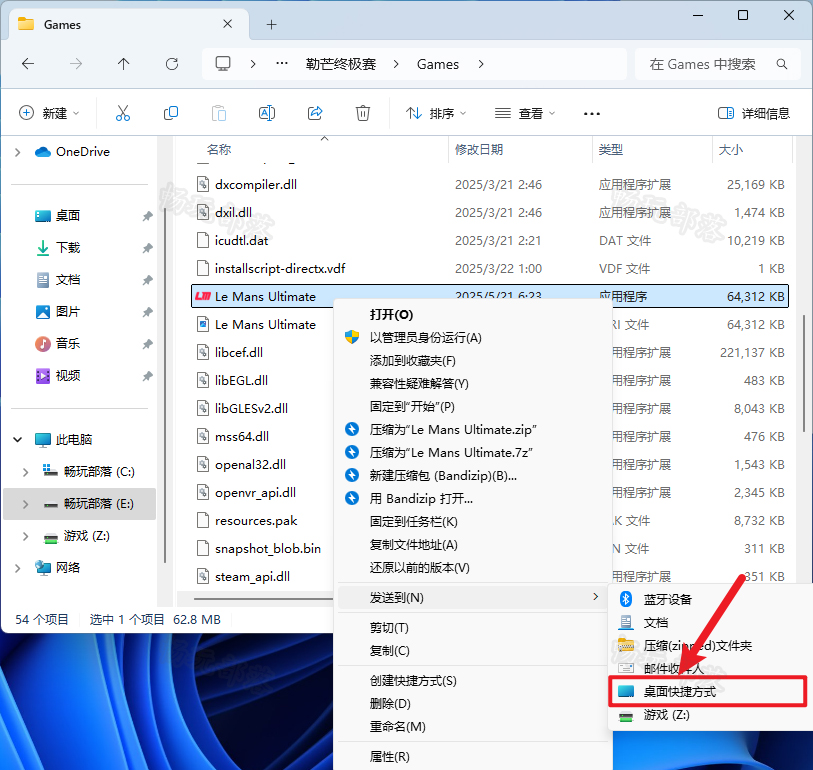The height and width of the screenshot is (770, 813).
Task: Click the Pictures icon in sidebar
Action: click(x=43, y=312)
